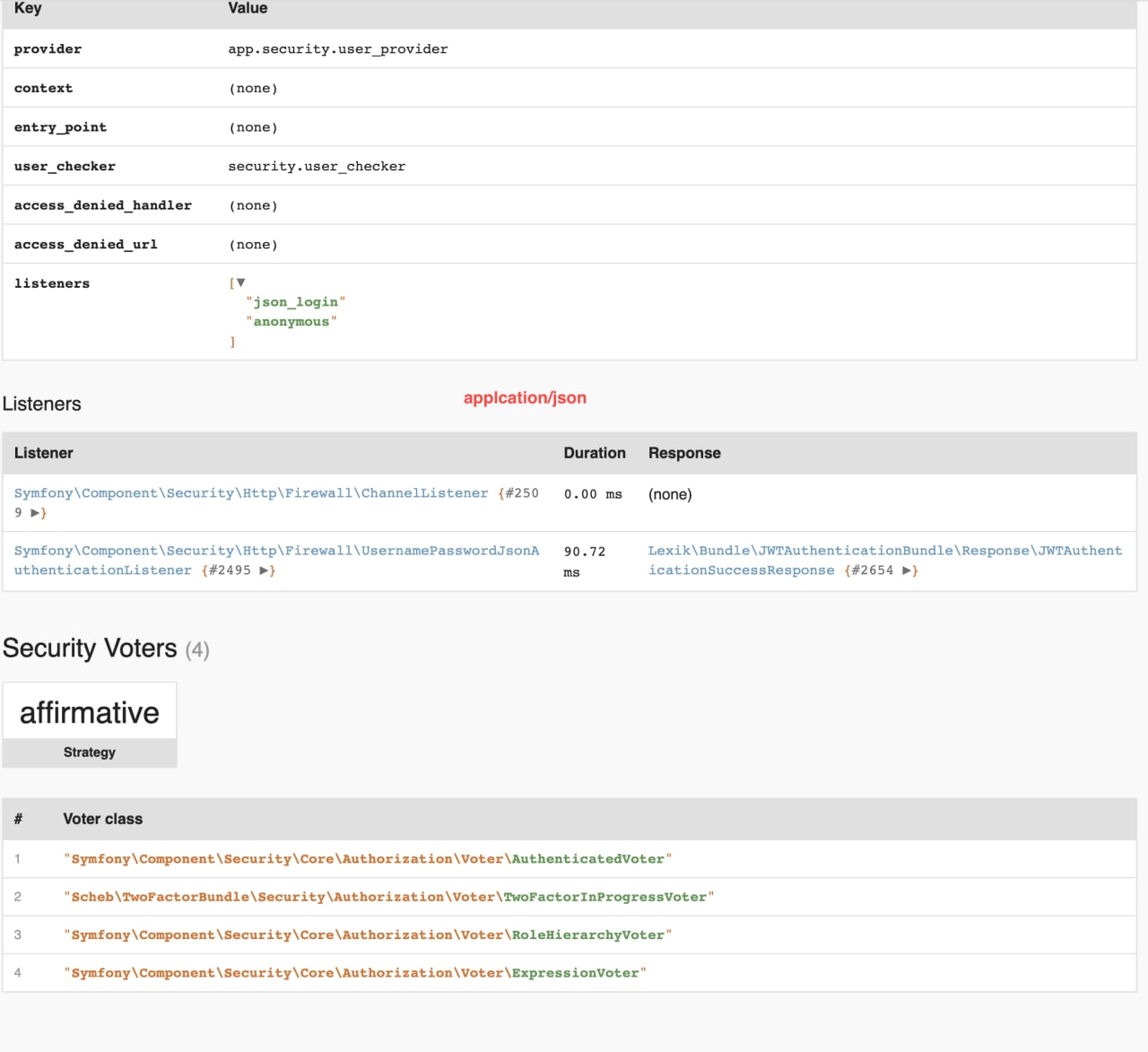Click the Listeners section heading
Image resolution: width=1148 pixels, height=1052 pixels.
click(x=41, y=404)
